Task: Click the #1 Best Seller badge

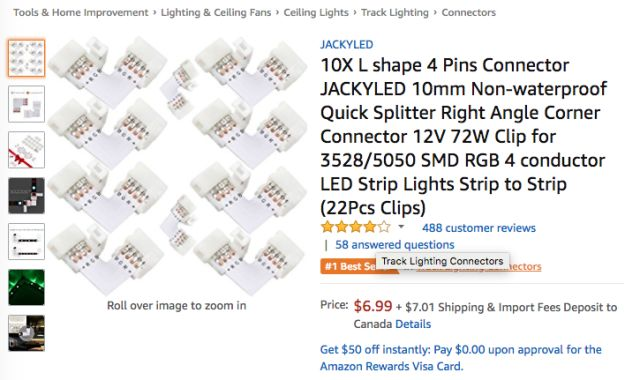Action: pyautogui.click(x=349, y=267)
